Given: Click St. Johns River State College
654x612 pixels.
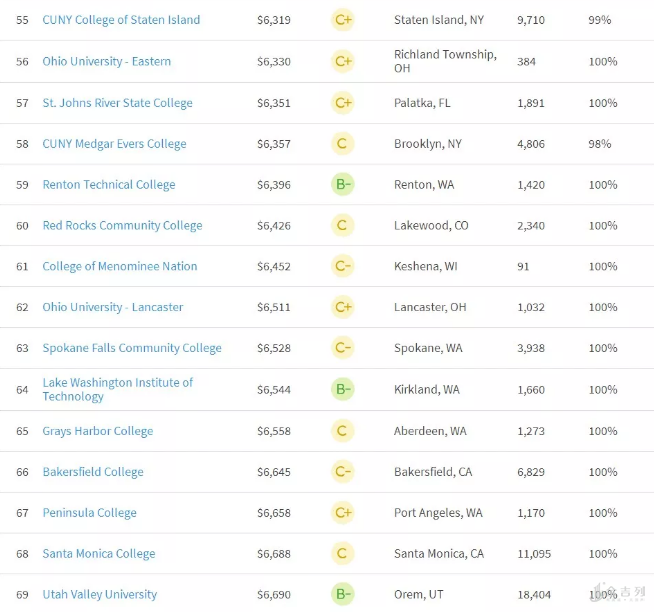Looking at the screenshot, I should coord(117,103).
